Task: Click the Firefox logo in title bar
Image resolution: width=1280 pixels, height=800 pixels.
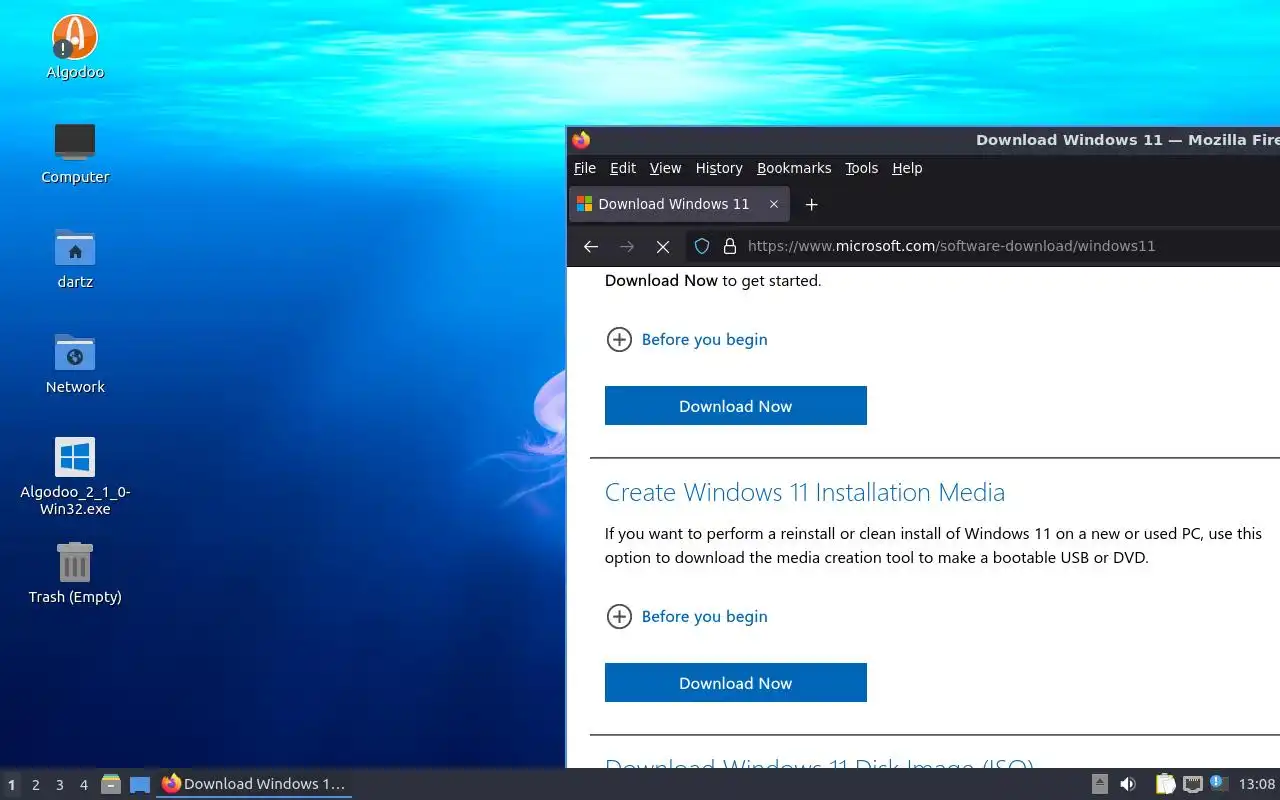Action: pyautogui.click(x=581, y=140)
